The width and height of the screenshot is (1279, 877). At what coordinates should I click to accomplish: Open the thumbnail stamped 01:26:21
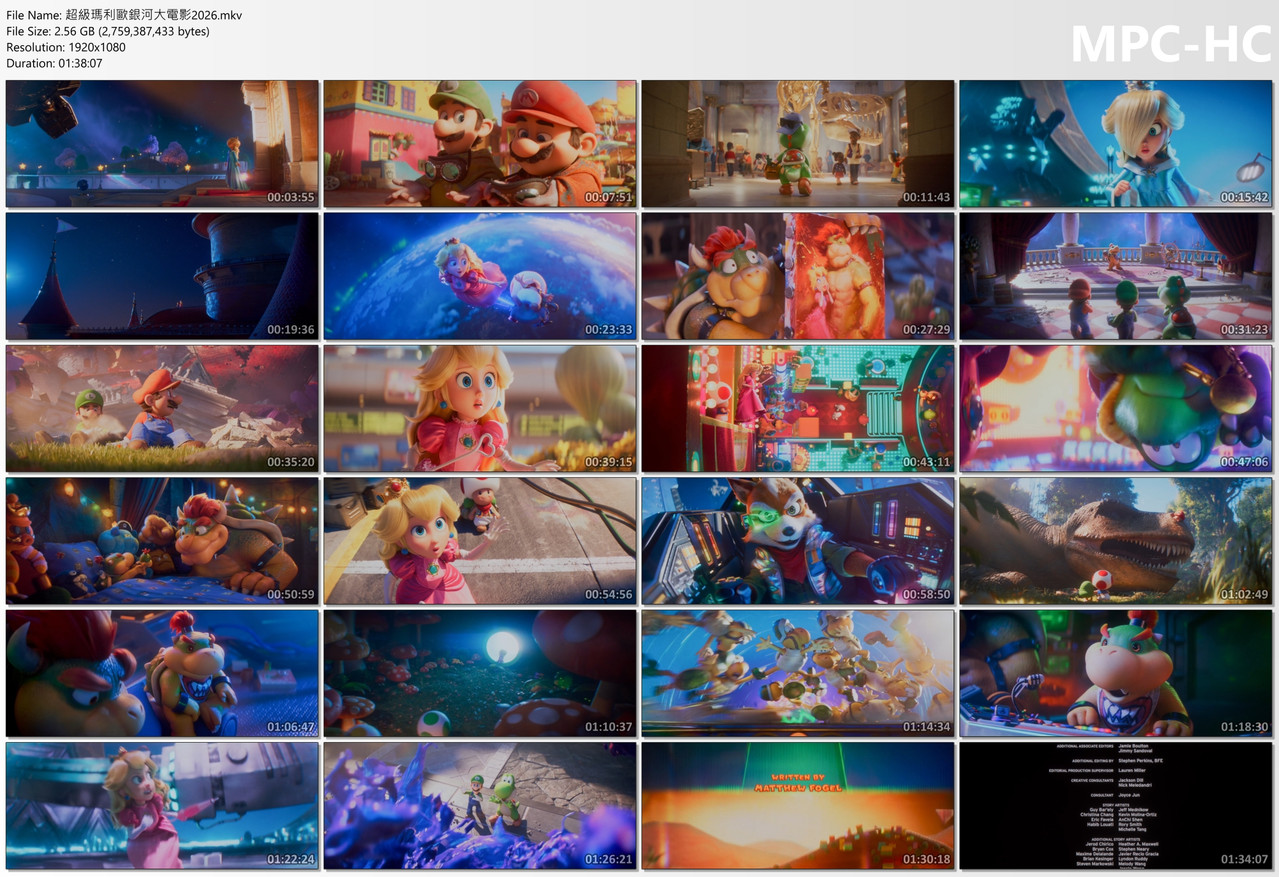tap(480, 805)
